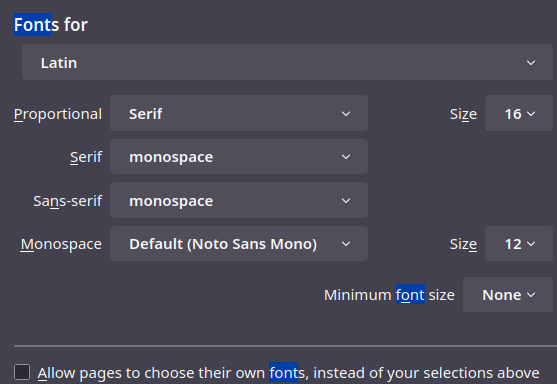Click 'Allow pages to choose their own fonts' text
Image resolution: width=557 pixels, height=384 pixels.
coord(288,373)
